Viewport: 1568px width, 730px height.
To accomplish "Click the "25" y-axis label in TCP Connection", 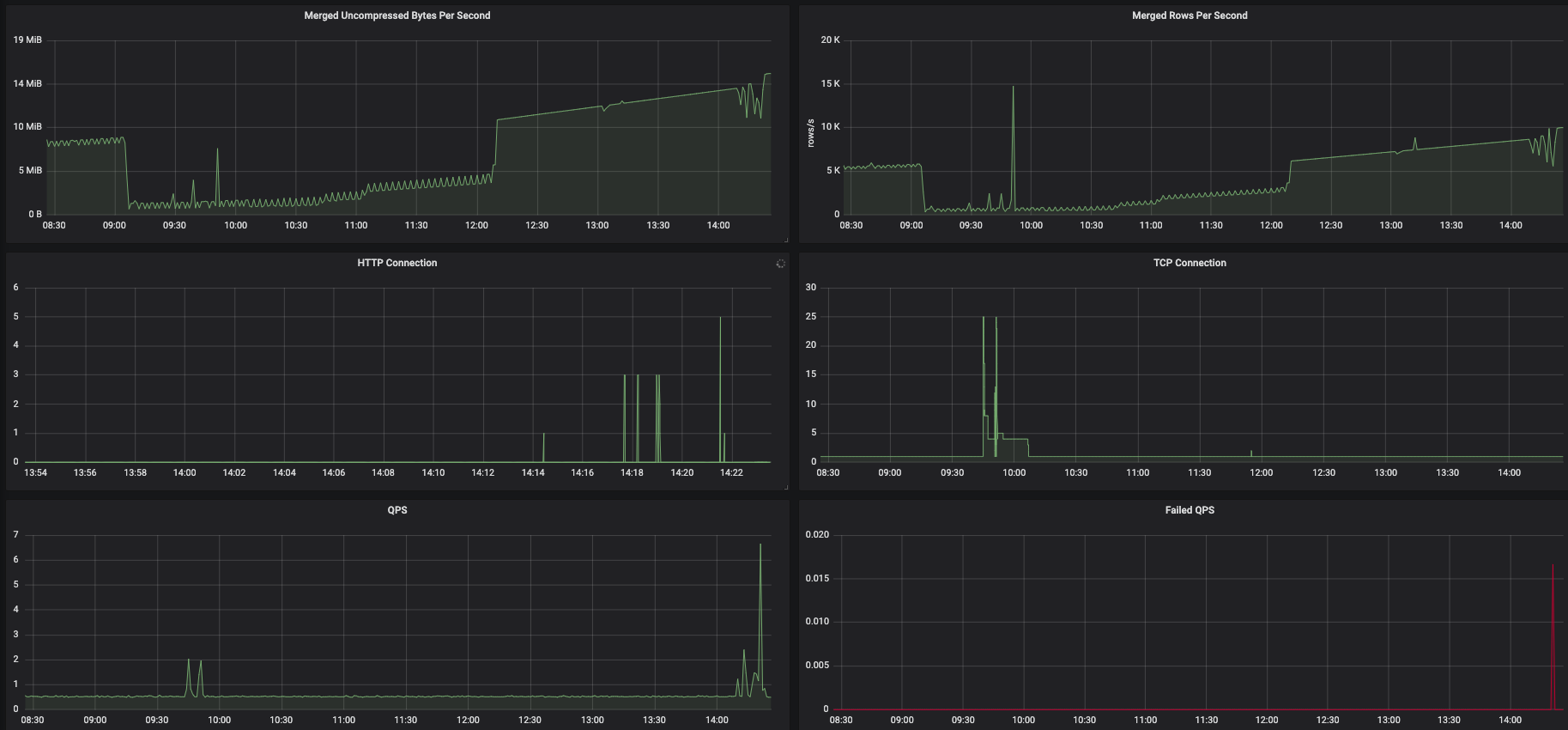I will coord(811,316).
